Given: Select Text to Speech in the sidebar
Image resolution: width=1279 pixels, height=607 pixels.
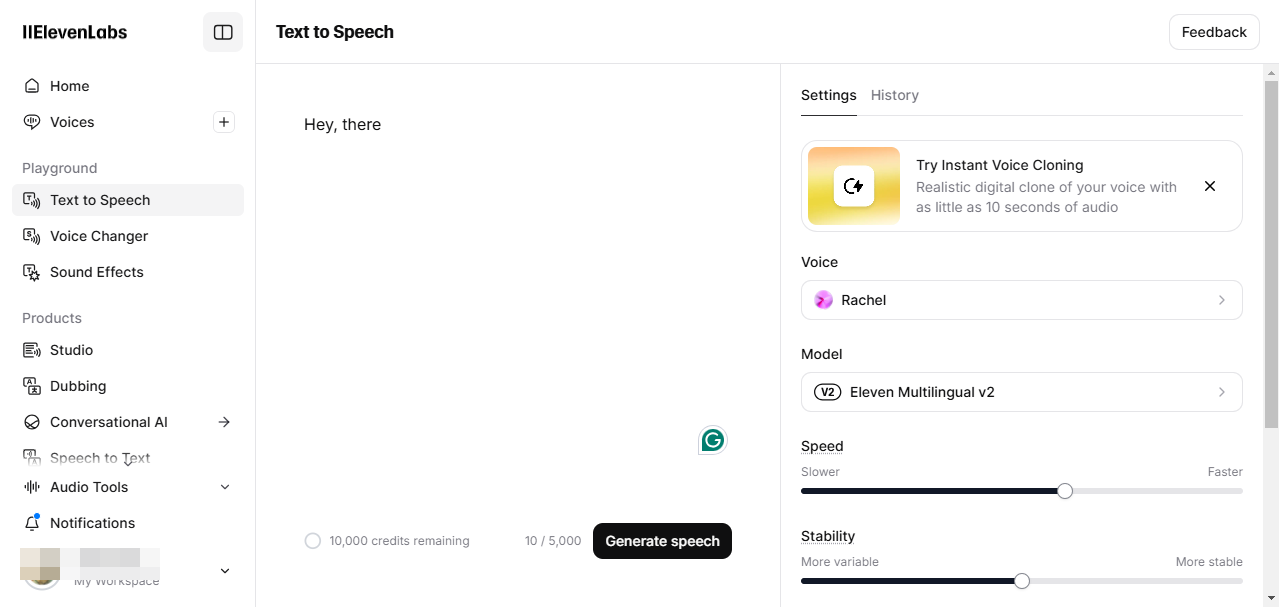Looking at the screenshot, I should coord(100,200).
